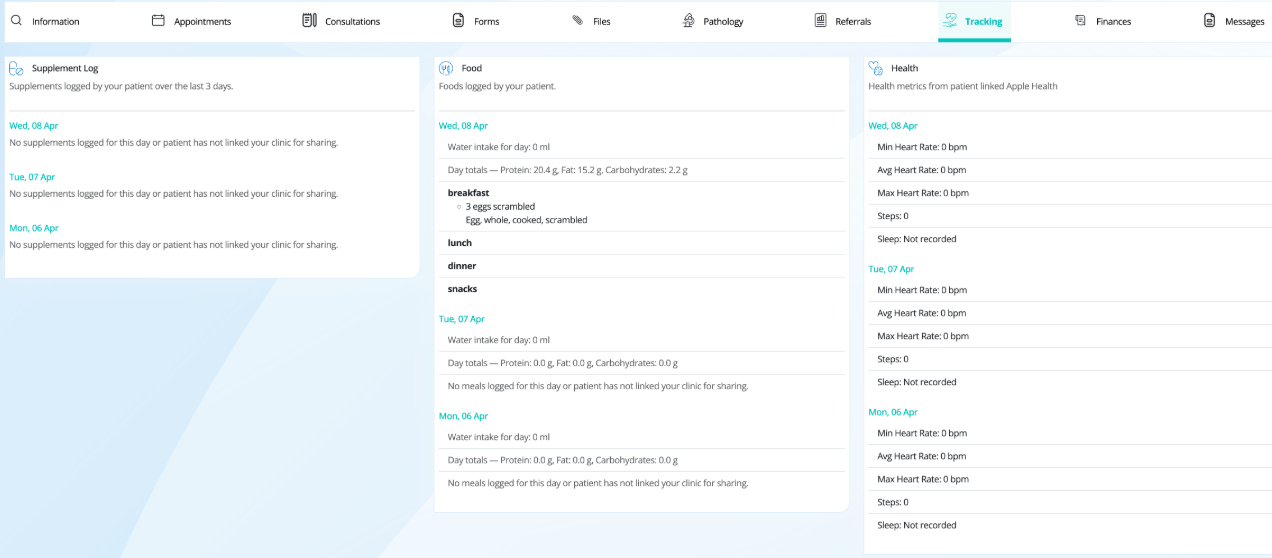The height and width of the screenshot is (558, 1272).
Task: Click the Finances icon
Action: coord(1080,20)
